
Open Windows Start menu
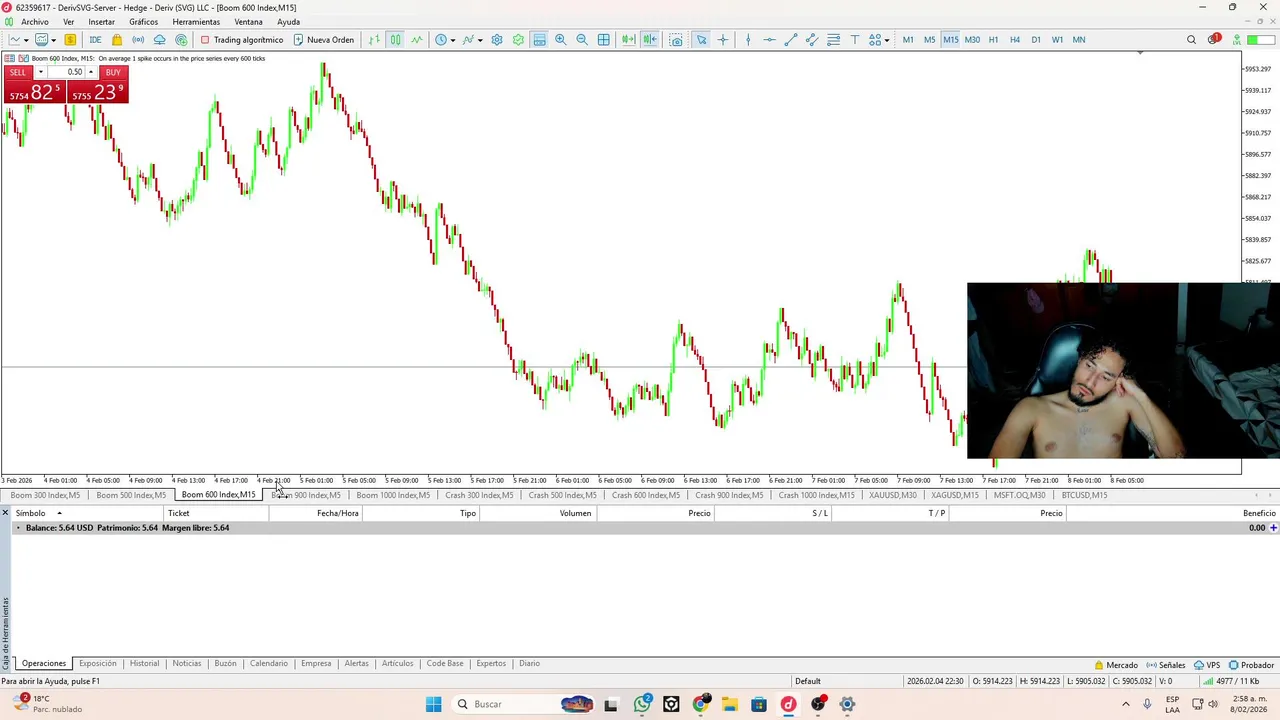pyautogui.click(x=433, y=704)
